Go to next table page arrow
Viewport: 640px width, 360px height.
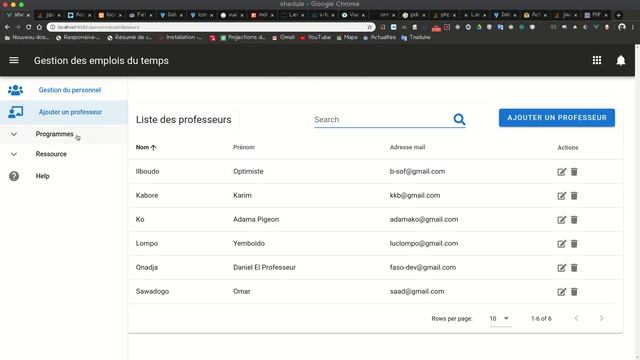tap(601, 318)
